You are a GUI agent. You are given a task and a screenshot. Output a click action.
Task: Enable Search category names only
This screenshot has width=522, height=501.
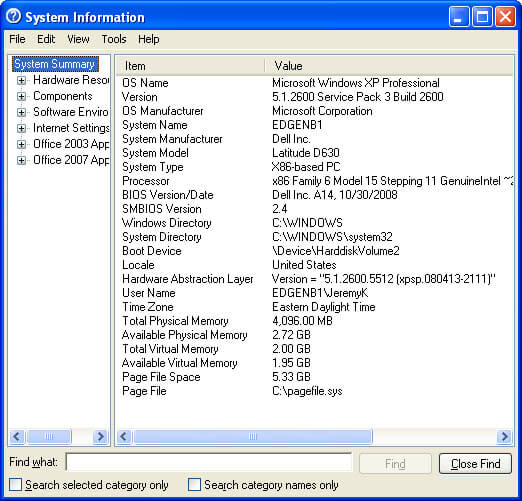tap(194, 484)
